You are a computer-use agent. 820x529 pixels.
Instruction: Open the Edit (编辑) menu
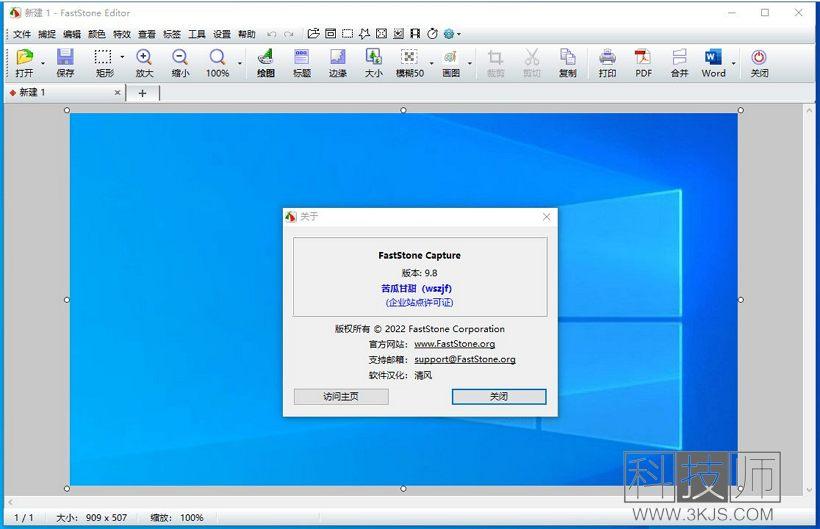(x=72, y=34)
